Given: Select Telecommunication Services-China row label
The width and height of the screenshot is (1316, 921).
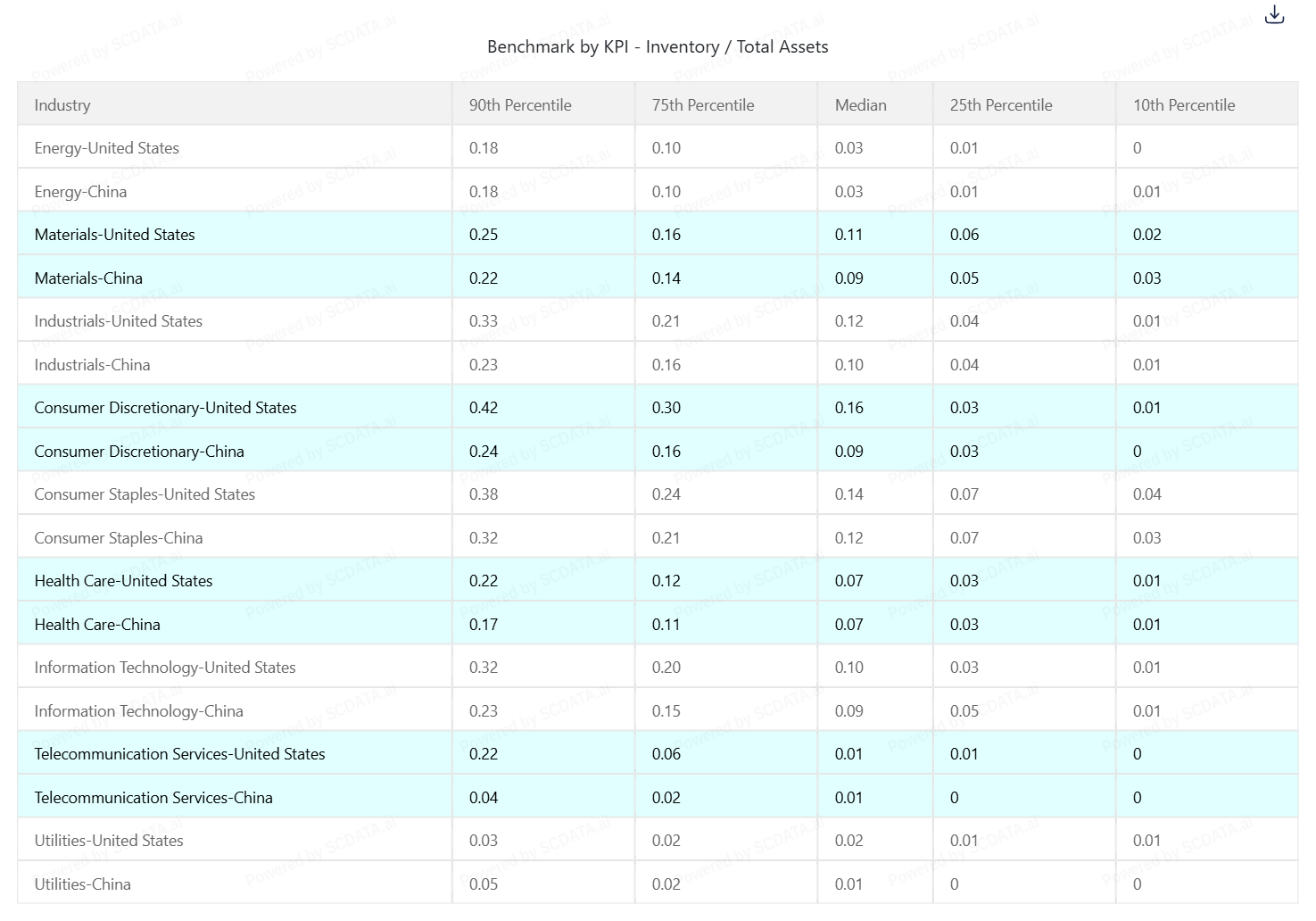Looking at the screenshot, I should click(x=153, y=798).
